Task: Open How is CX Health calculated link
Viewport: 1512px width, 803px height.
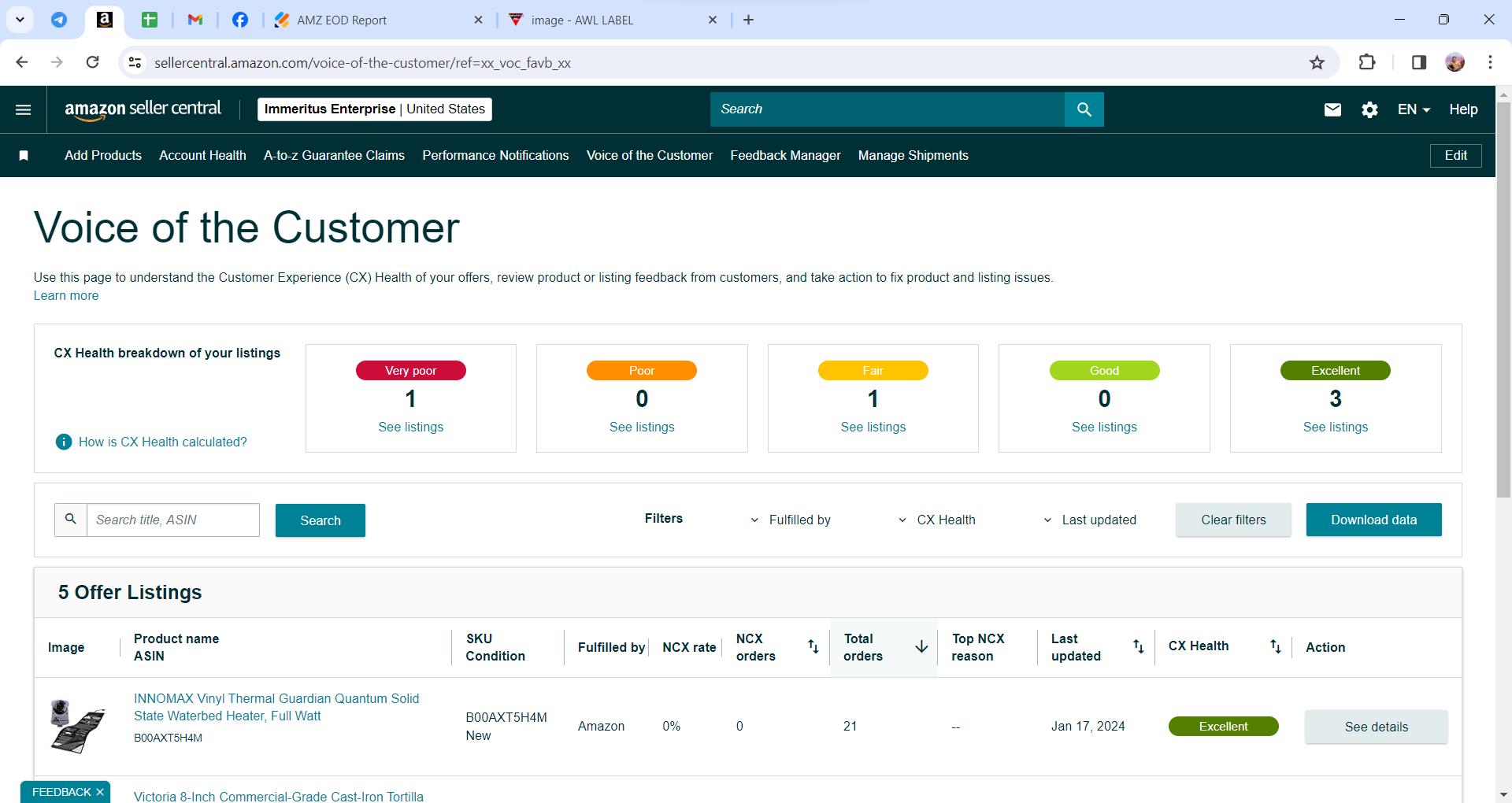Action: (x=163, y=442)
